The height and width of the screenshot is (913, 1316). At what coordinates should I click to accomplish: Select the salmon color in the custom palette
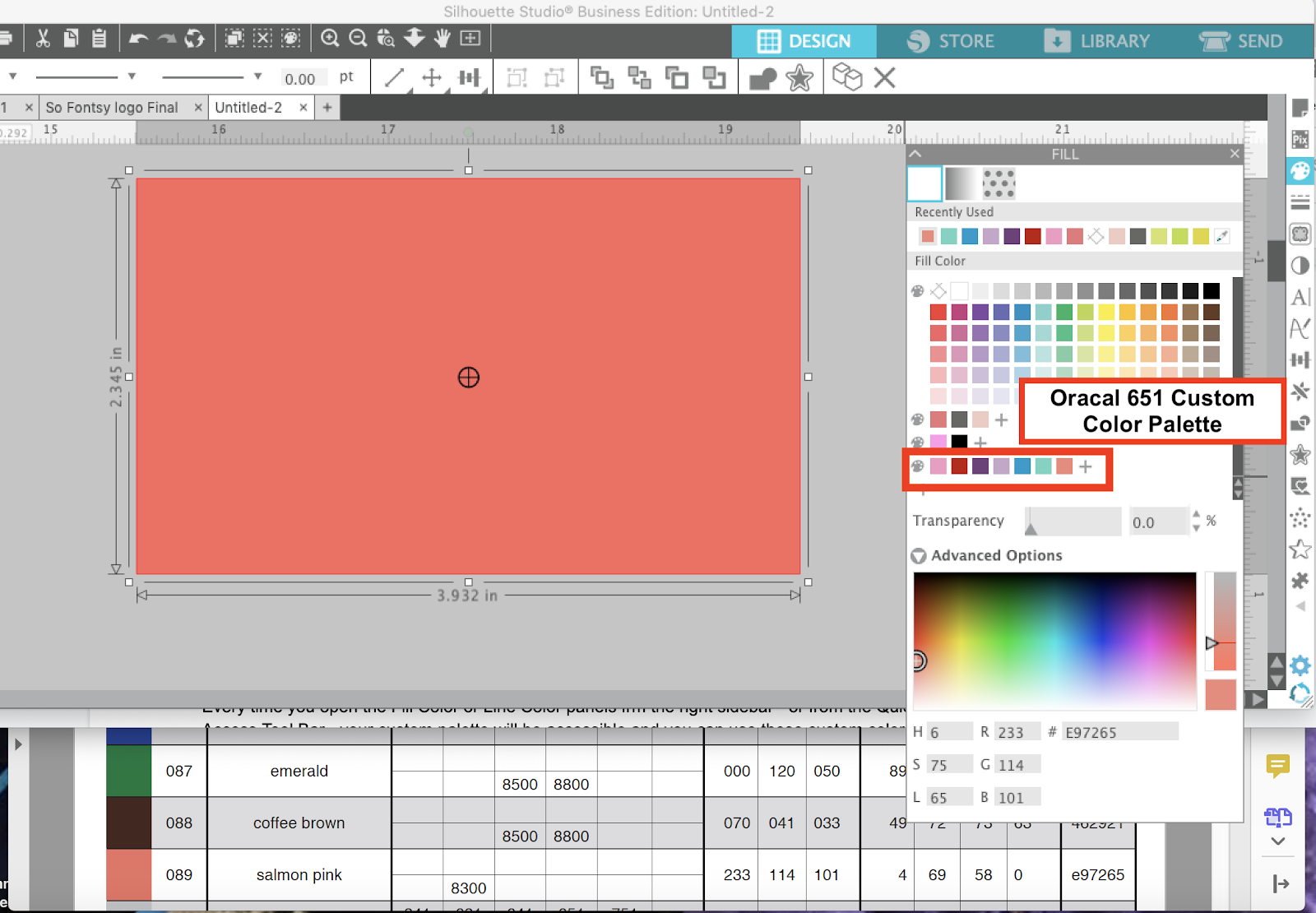1063,466
